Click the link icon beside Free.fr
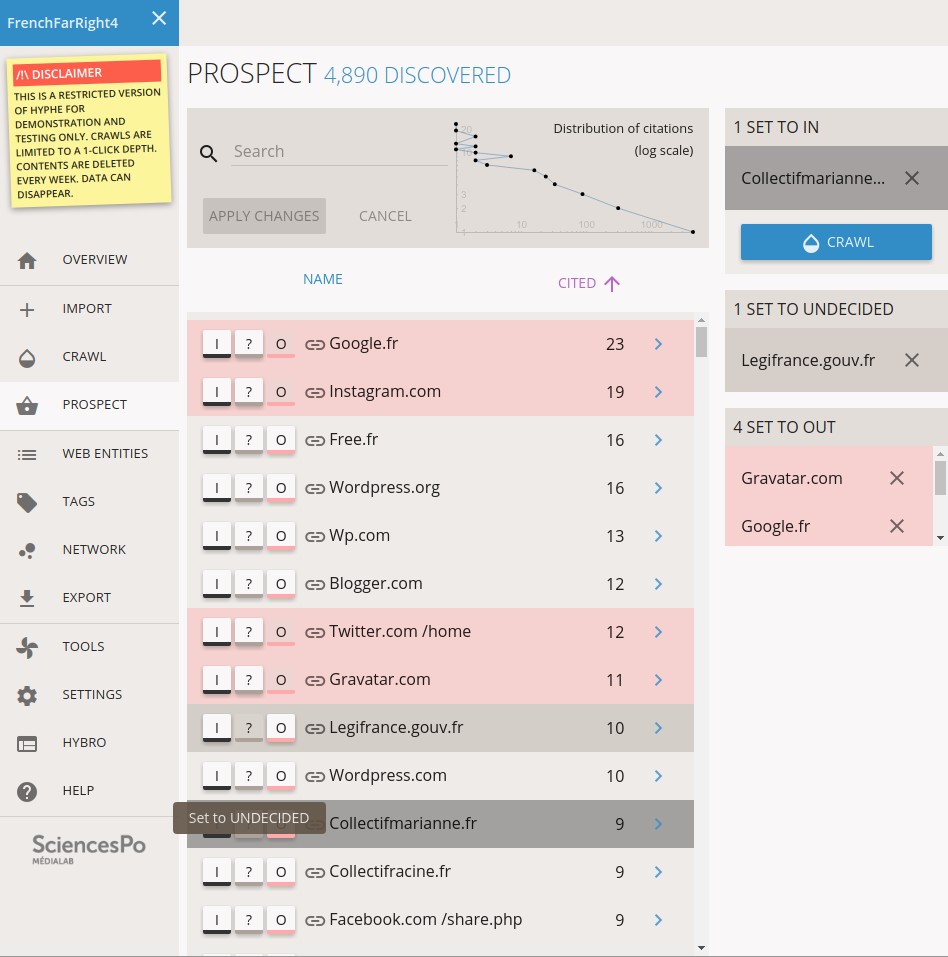This screenshot has width=948, height=957. tap(315, 441)
